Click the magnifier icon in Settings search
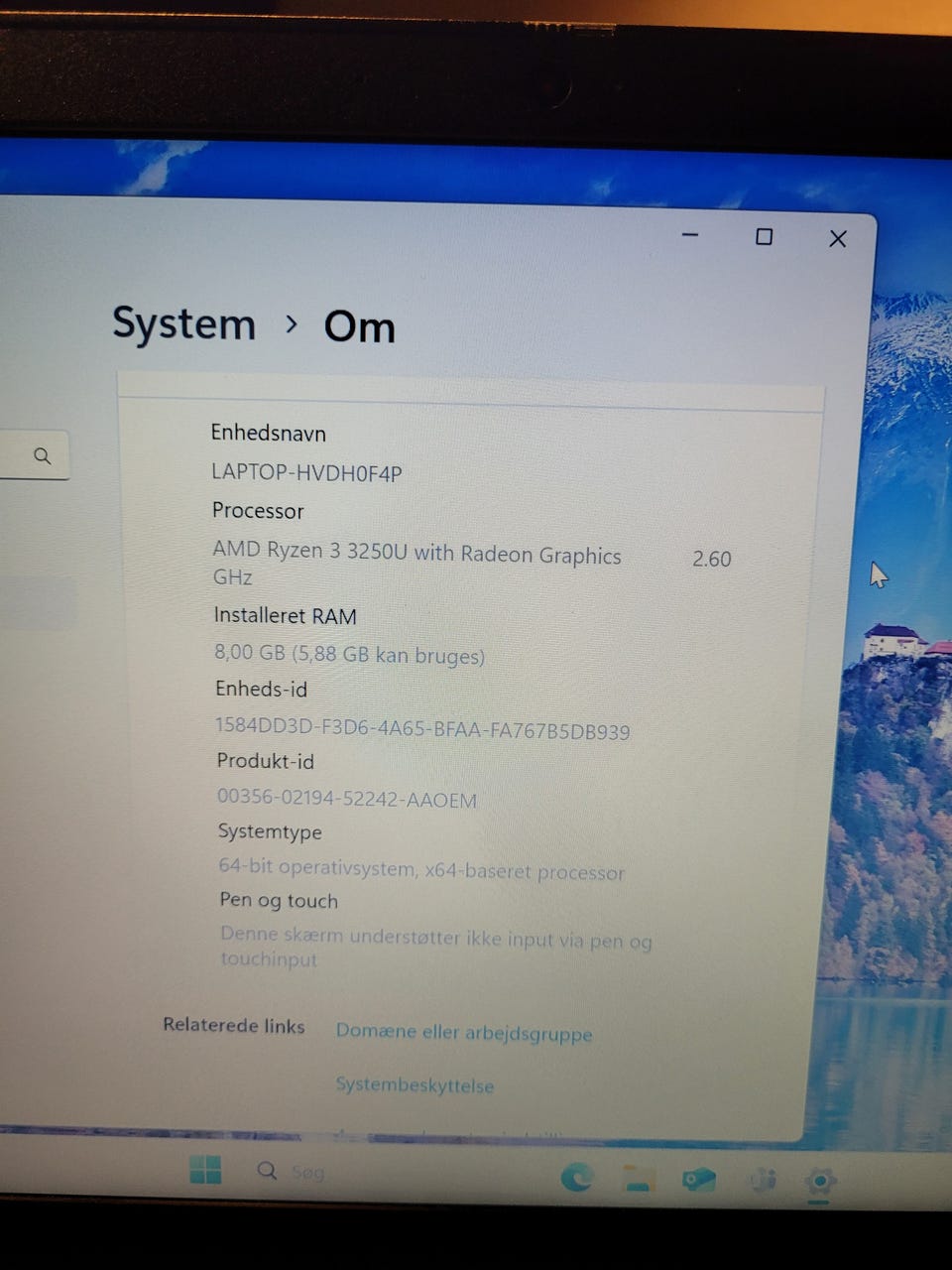The width and height of the screenshot is (952, 1270). 42,455
